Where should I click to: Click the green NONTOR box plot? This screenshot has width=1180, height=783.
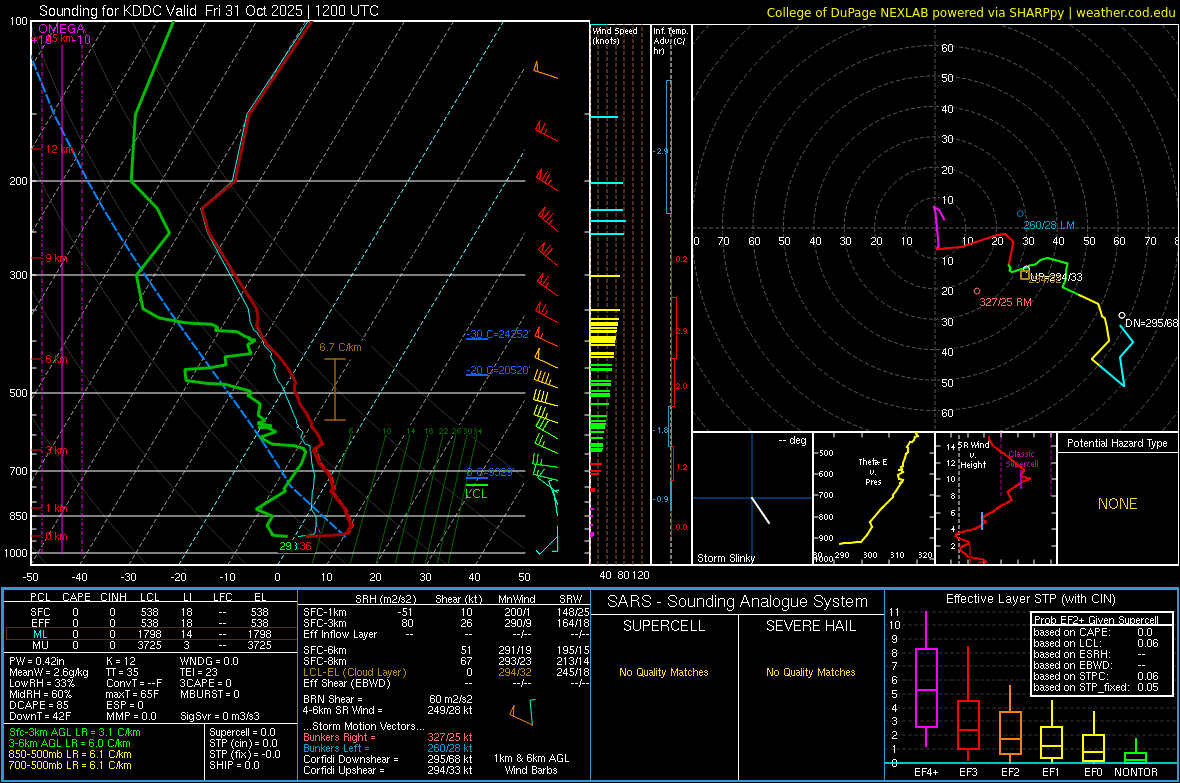(1135, 753)
